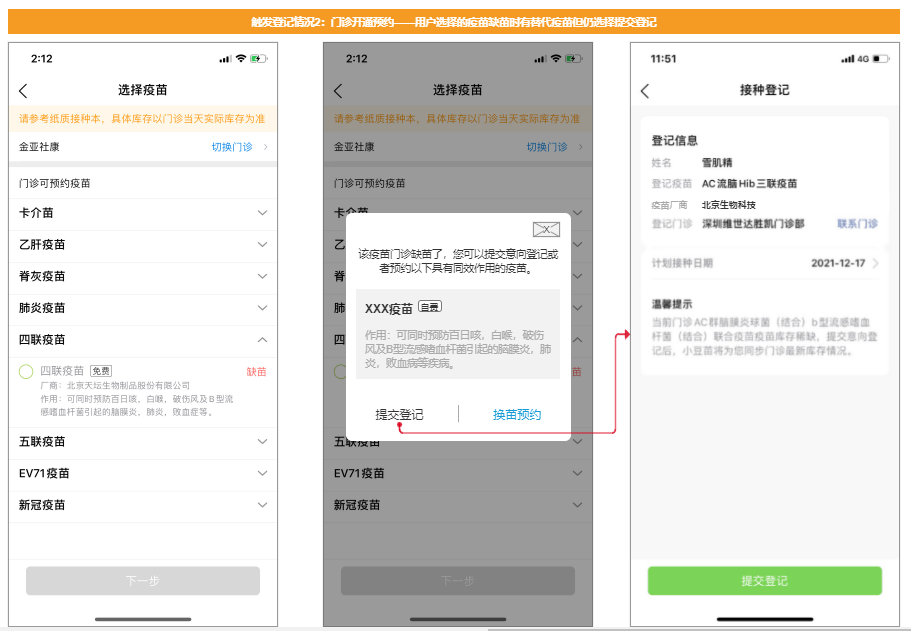Tap XXX疫苗 alternative vaccine card
This screenshot has width=911, height=631.
click(457, 334)
